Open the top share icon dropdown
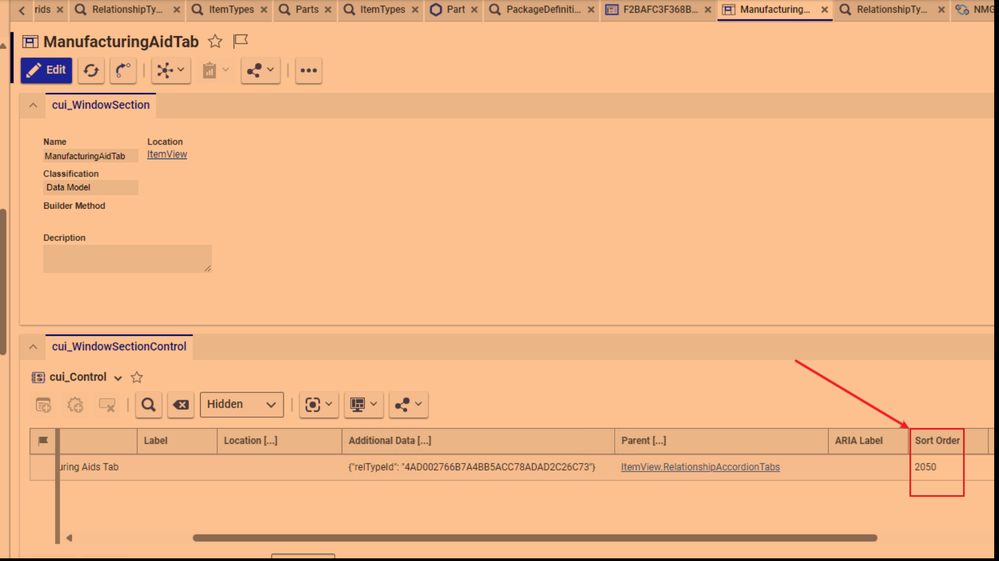 pyautogui.click(x=260, y=70)
